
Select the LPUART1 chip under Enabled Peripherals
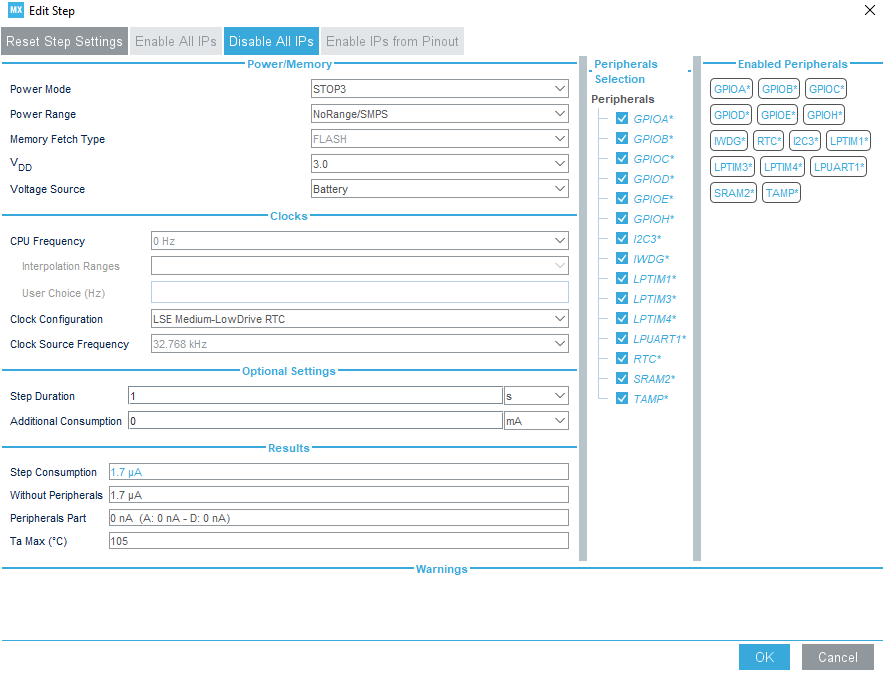coord(838,166)
